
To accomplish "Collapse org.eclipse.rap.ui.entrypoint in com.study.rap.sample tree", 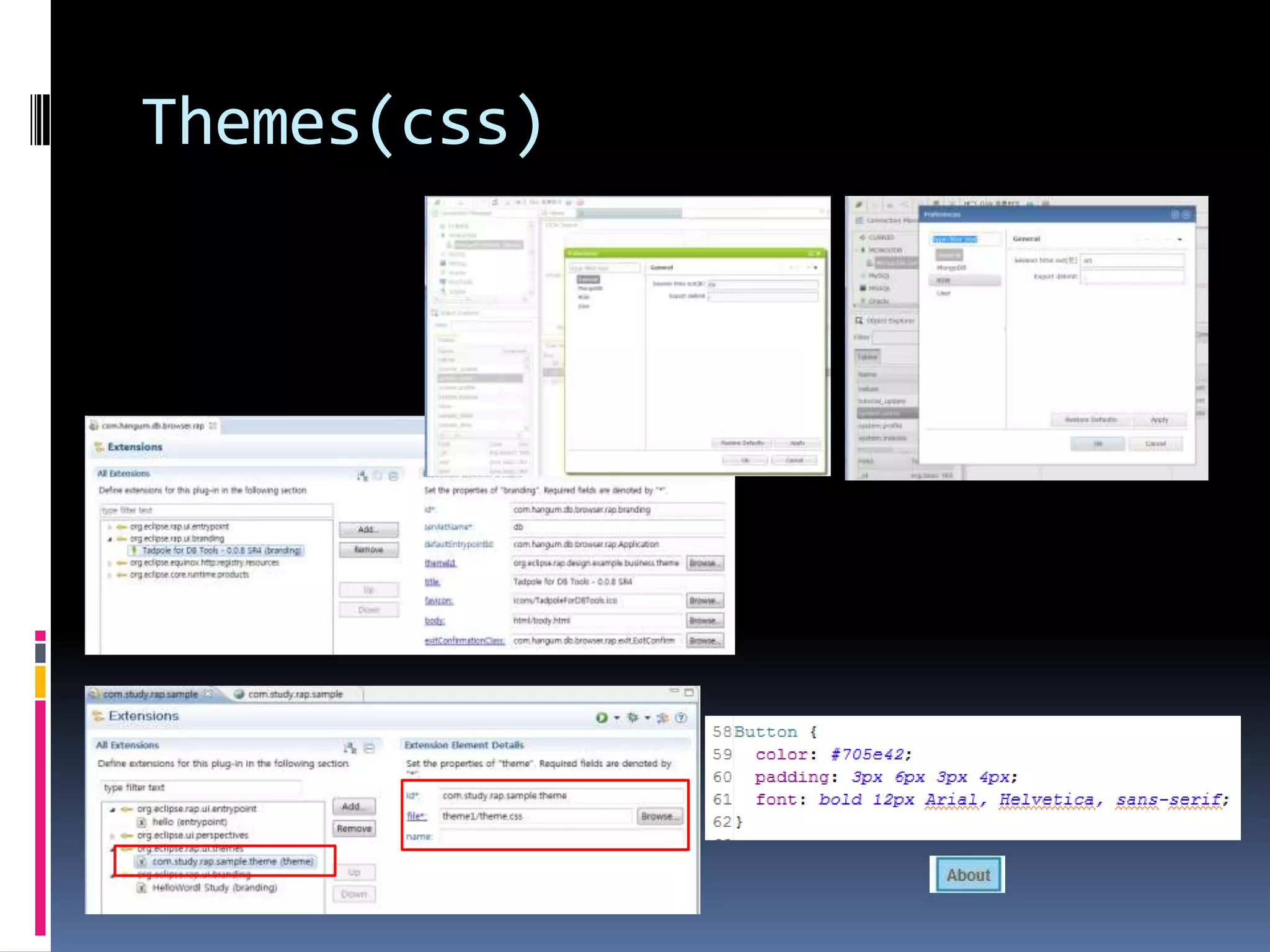I will click(x=112, y=809).
